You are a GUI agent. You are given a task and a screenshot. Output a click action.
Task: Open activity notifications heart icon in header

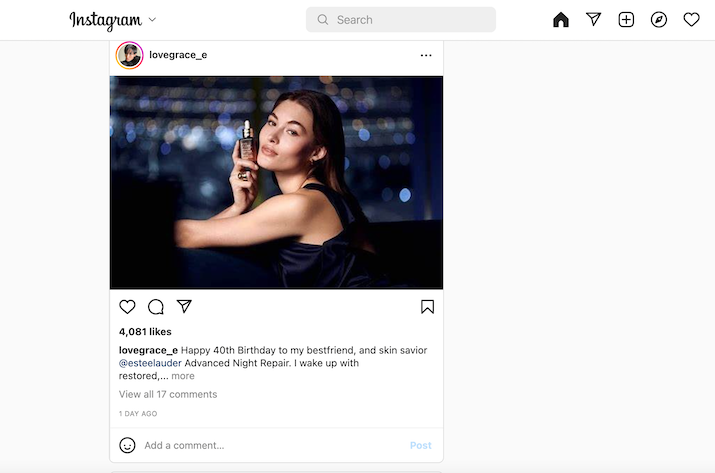[691, 20]
